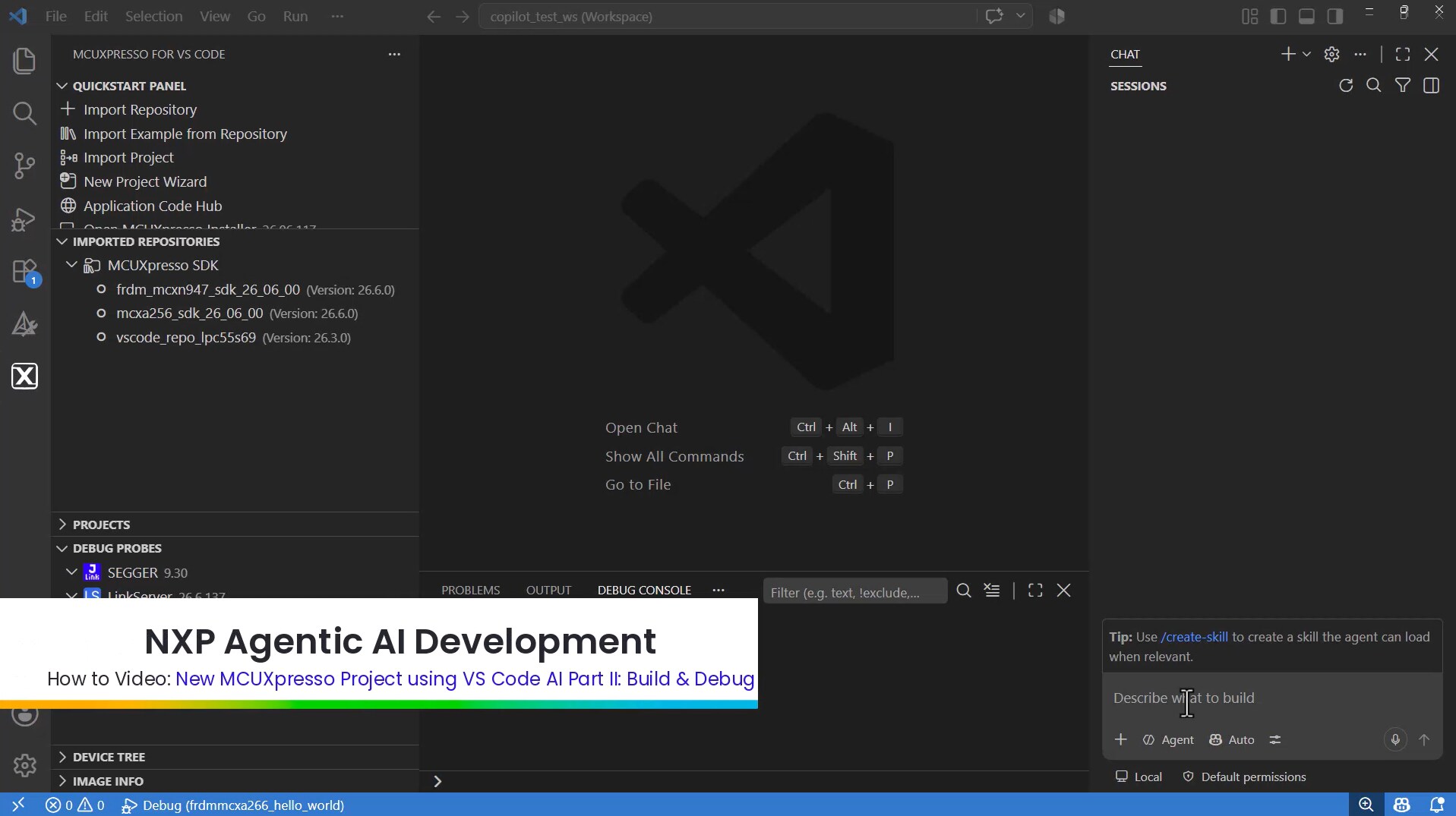Open the Run menu
1456x816 pixels.
coord(295,16)
